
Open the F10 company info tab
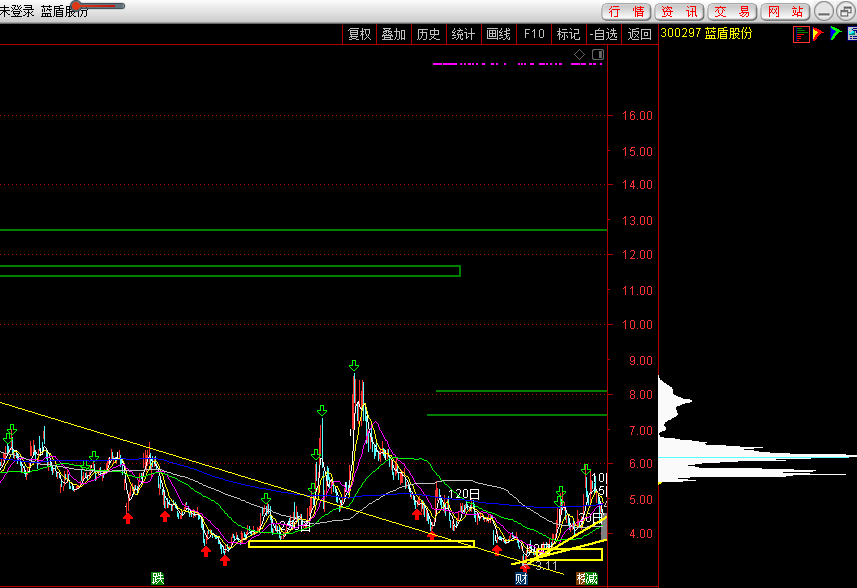534,34
